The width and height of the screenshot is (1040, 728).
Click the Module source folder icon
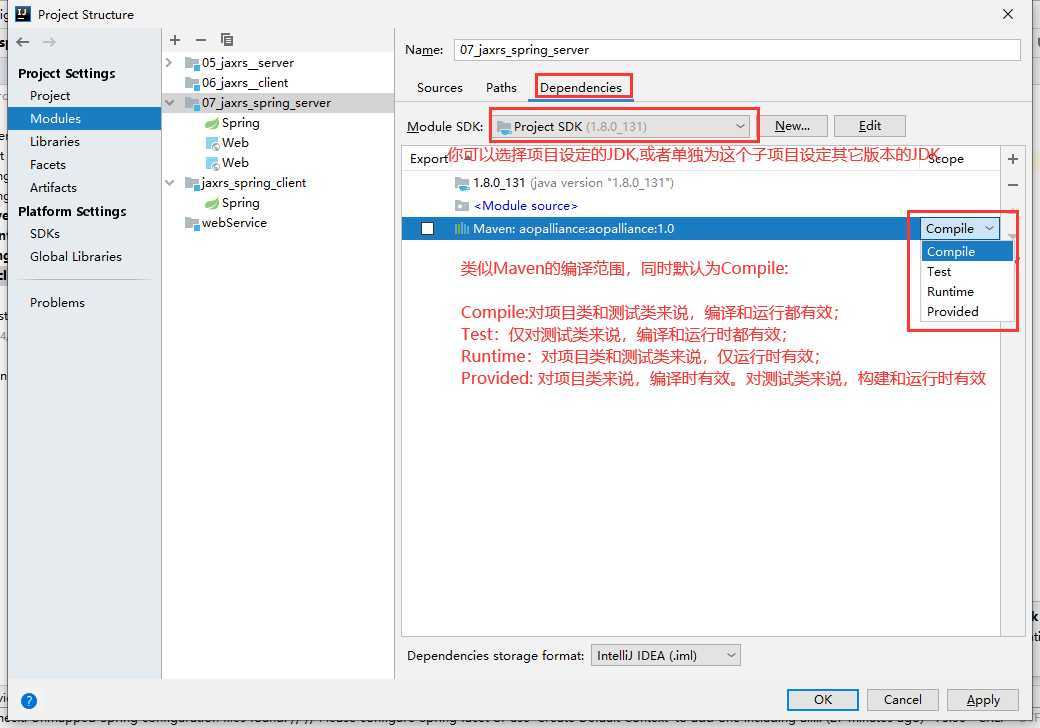pyautogui.click(x=462, y=206)
